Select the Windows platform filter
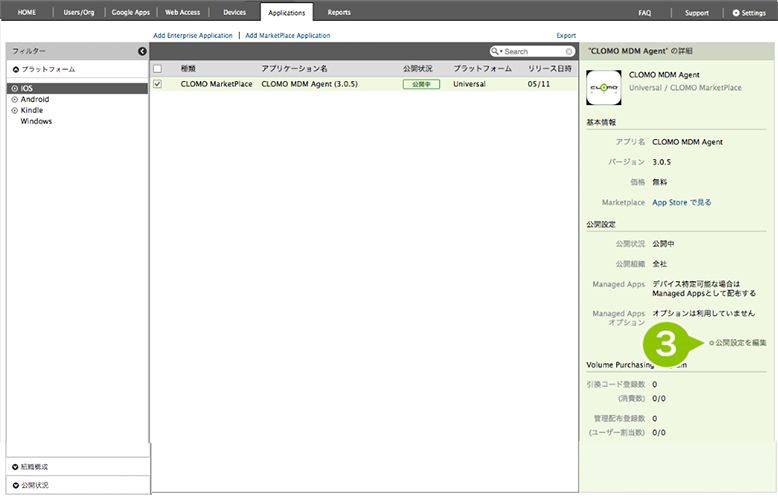Viewport: 778px width, 500px height. pyautogui.click(x=36, y=121)
